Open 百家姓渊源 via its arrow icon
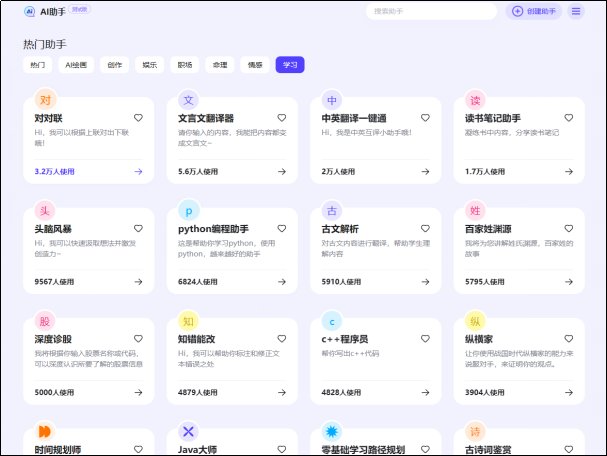Viewport: 607px width, 456px height. coord(569,282)
